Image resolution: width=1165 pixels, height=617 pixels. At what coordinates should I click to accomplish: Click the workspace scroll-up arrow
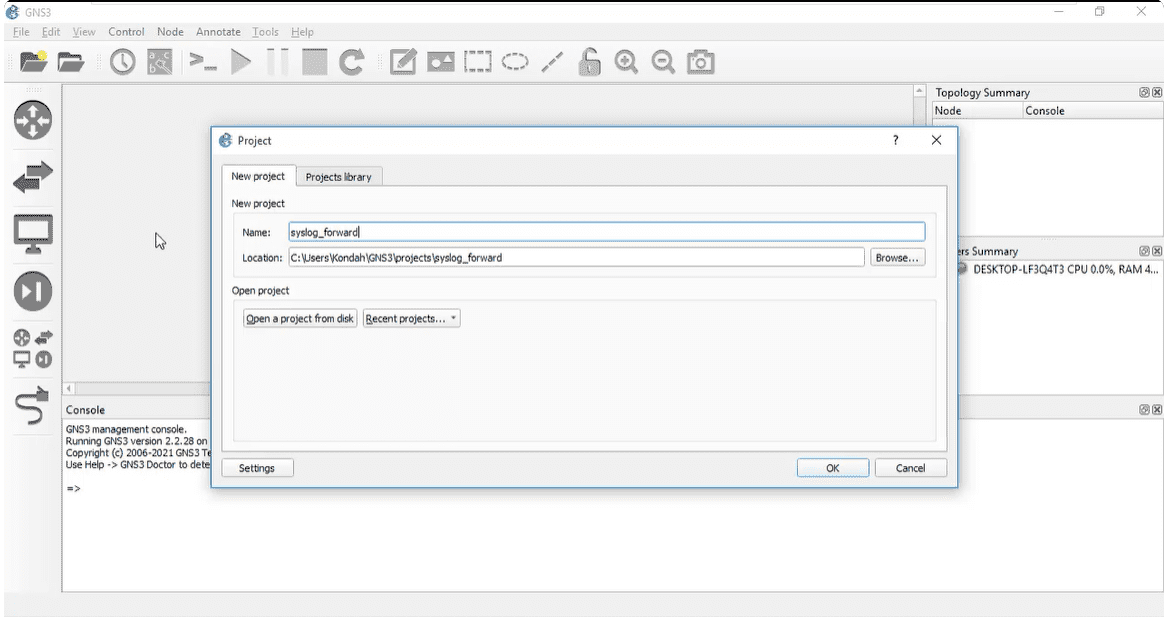point(919,91)
